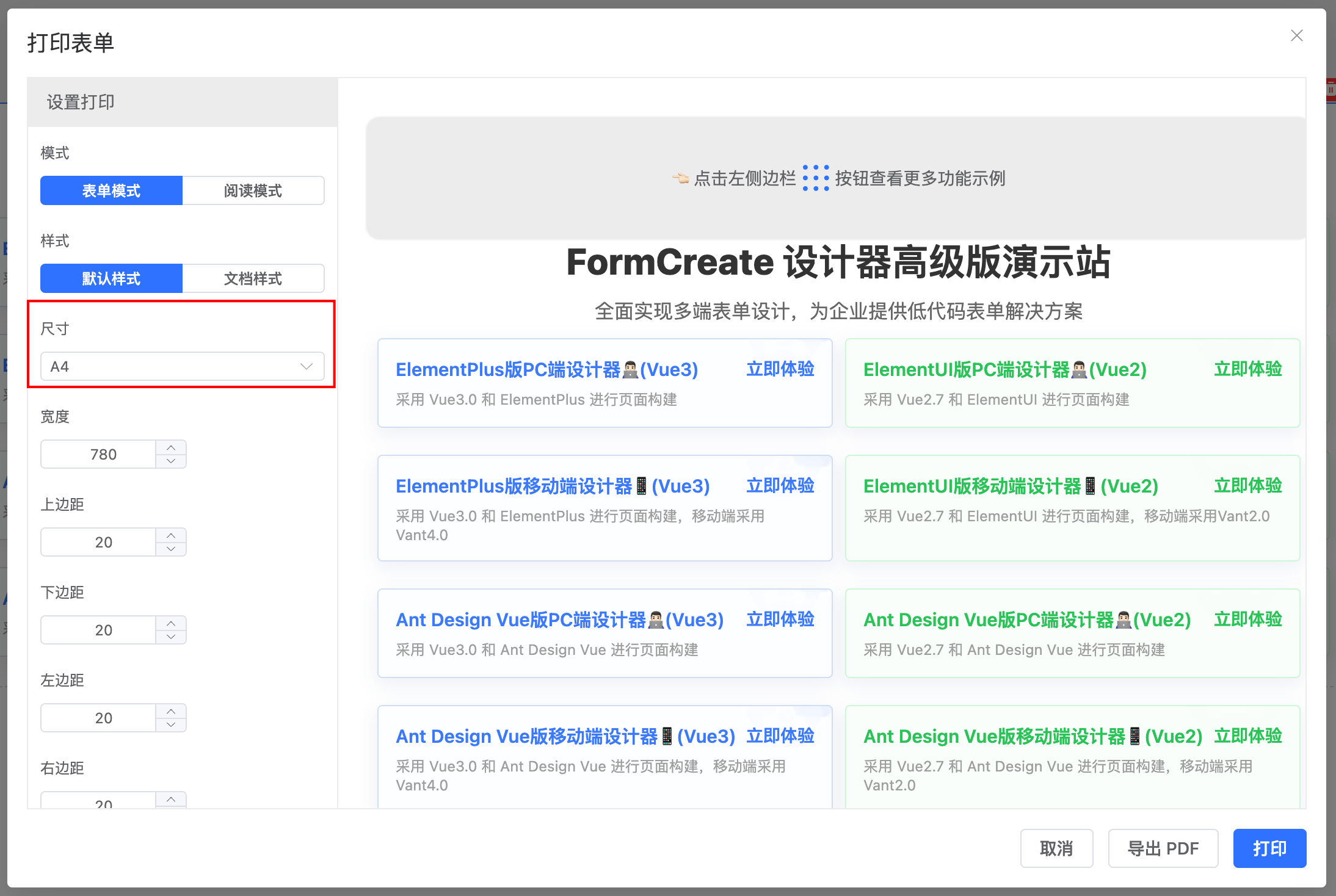Increase 宽度 with up arrow
This screenshot has width=1336, height=896.
pos(171,447)
